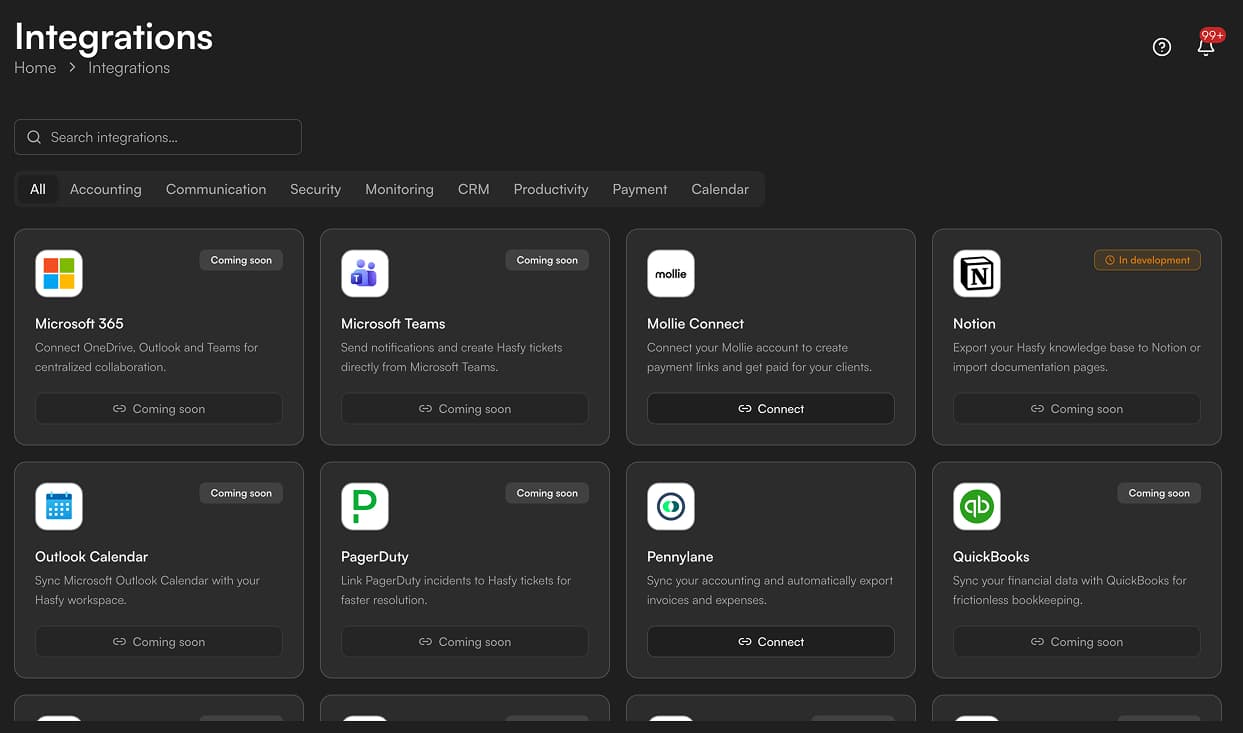
Task: Filter by the Payment tab
Action: 640,189
